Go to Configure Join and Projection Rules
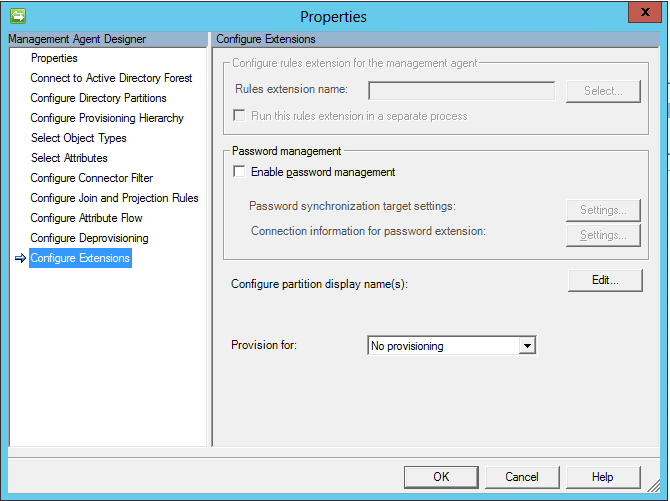The image size is (670, 501). (114, 198)
